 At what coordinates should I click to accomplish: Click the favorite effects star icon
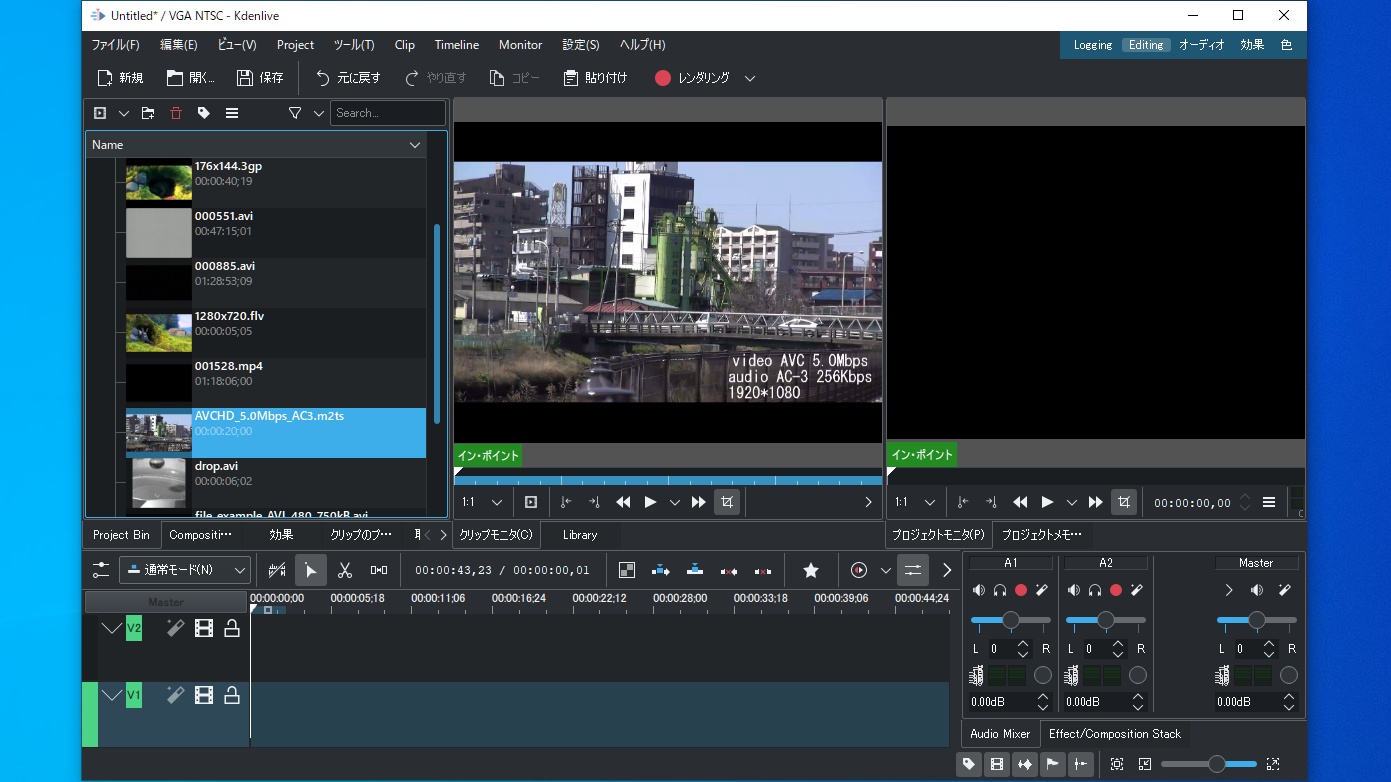pos(811,570)
